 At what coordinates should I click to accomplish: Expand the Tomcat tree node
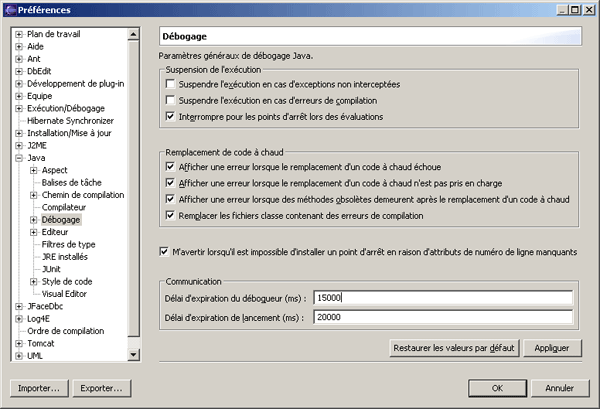coord(19,343)
